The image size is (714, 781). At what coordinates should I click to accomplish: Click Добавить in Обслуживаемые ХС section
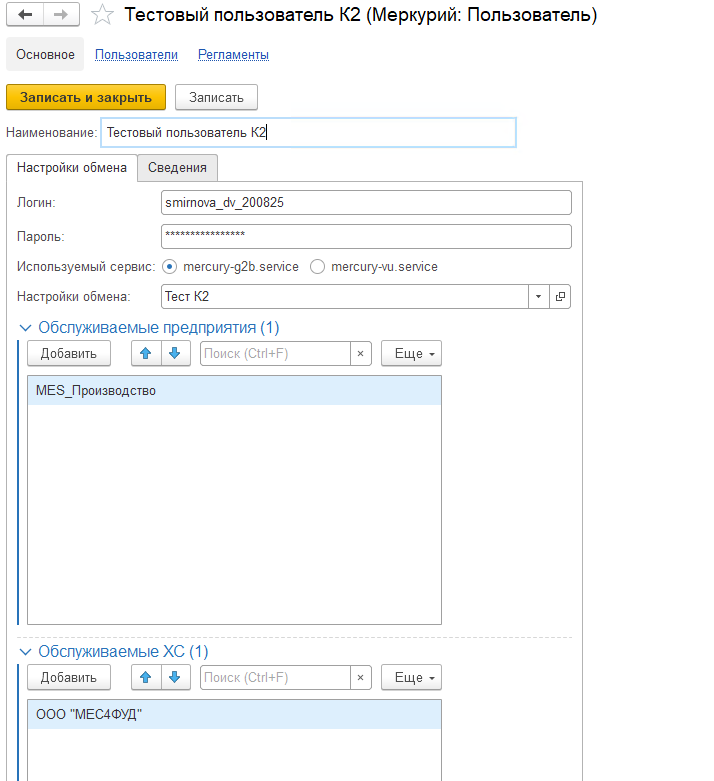click(68, 677)
